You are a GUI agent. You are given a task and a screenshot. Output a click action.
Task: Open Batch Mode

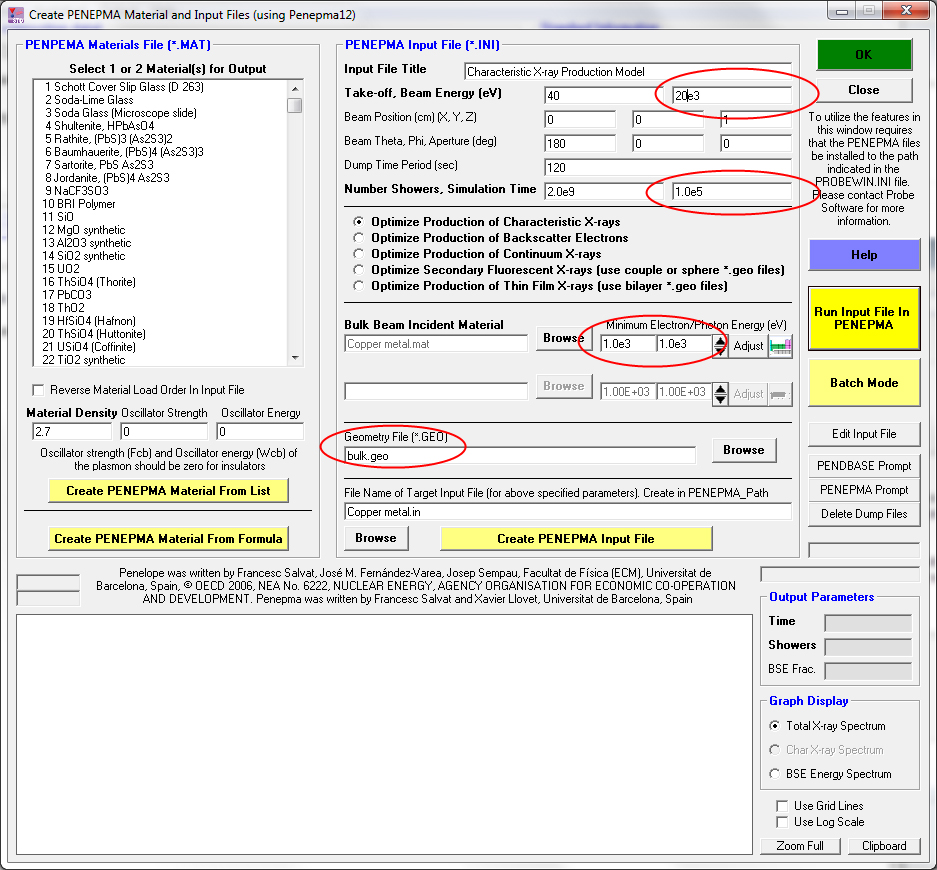(x=864, y=383)
